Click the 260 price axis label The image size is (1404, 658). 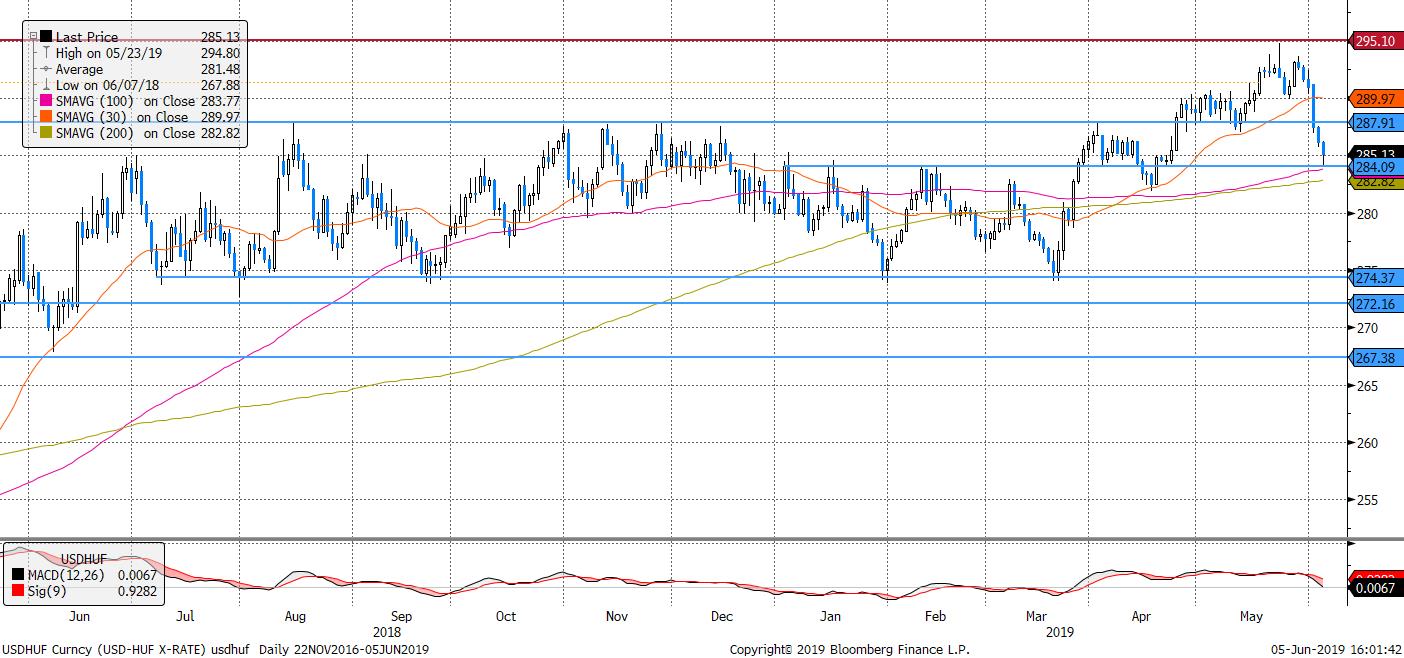coord(1366,443)
